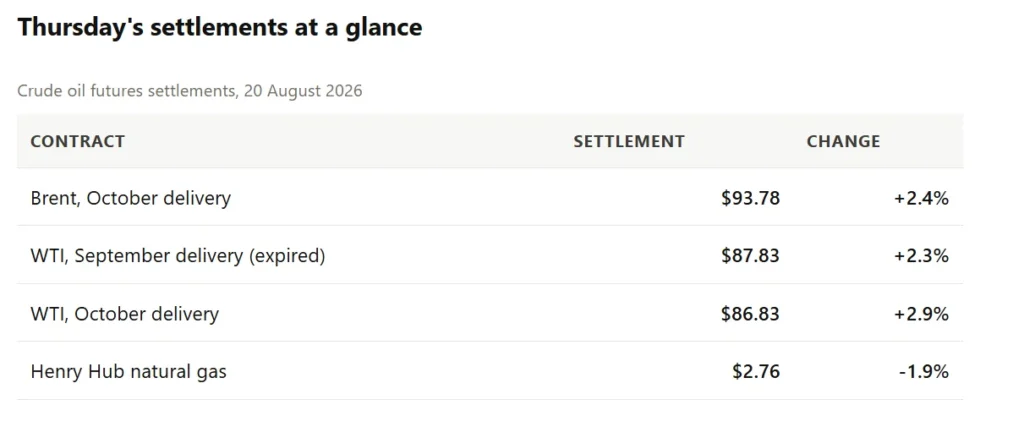Image resolution: width=1024 pixels, height=427 pixels.
Task: Click the SETTLEMENT column header
Action: click(629, 141)
